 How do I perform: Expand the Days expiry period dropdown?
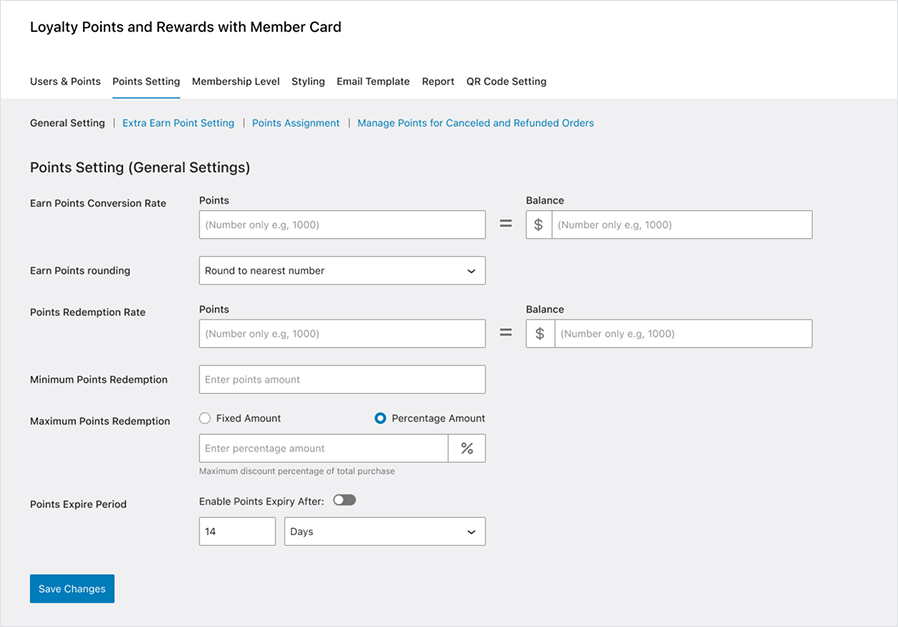click(x=385, y=532)
